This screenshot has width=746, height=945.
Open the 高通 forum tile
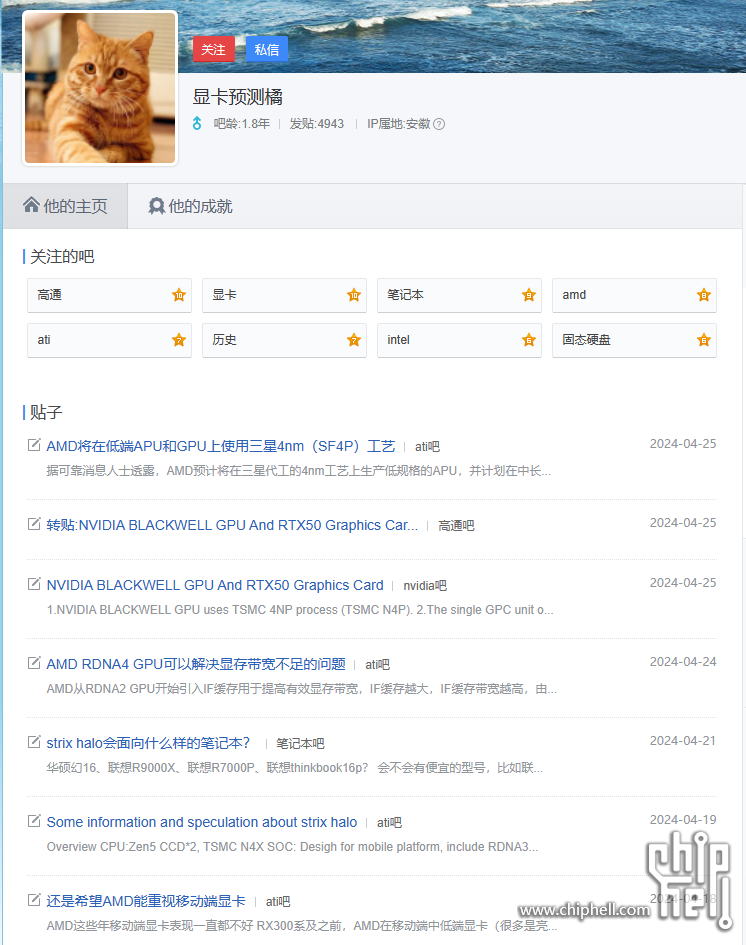pos(109,295)
